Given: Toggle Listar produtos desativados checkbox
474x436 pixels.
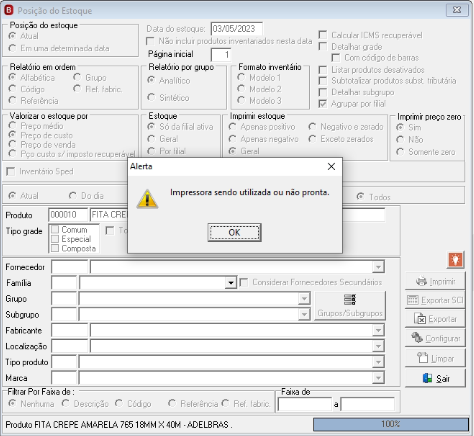Looking at the screenshot, I should [323, 70].
